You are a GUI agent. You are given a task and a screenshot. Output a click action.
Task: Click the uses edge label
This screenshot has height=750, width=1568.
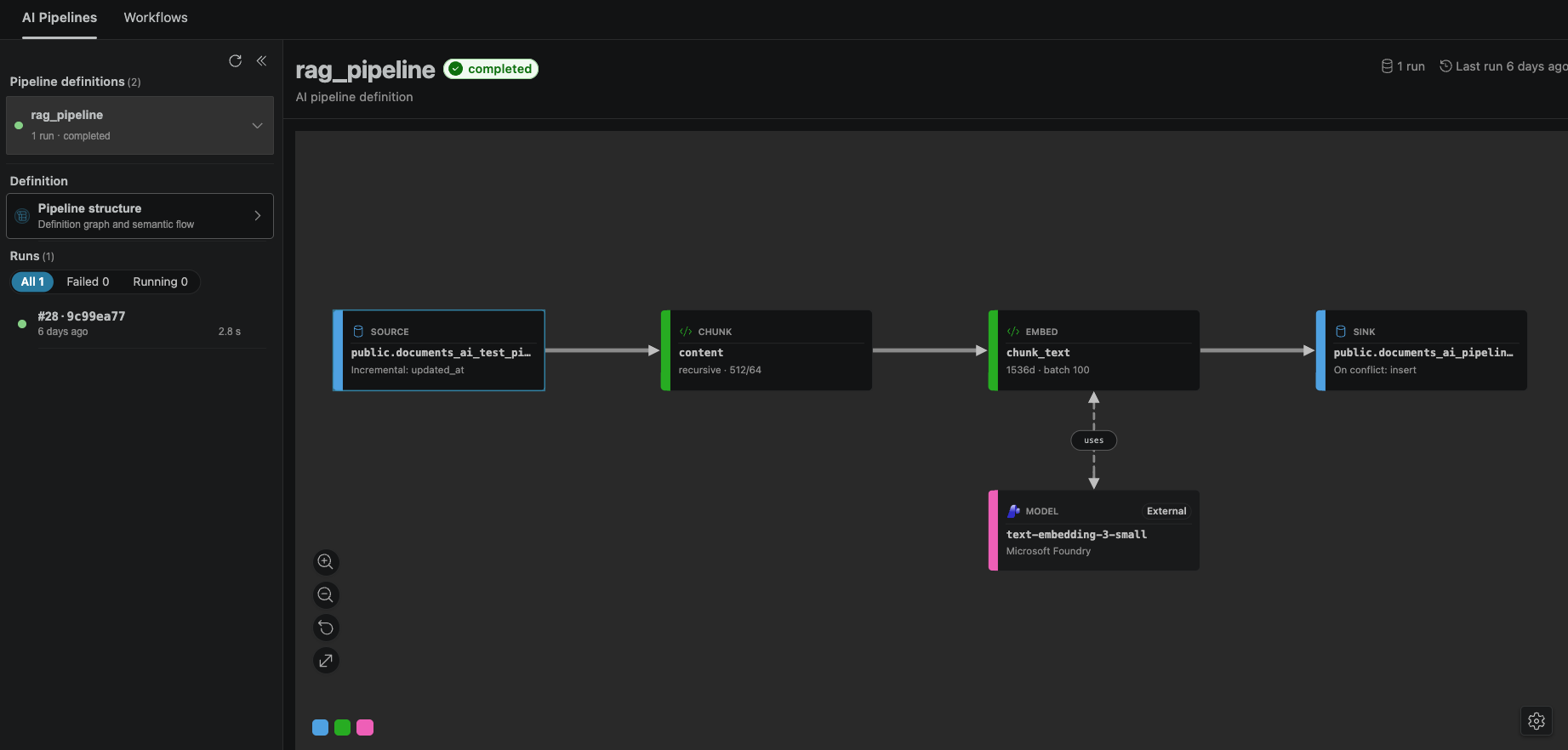pos(1094,440)
